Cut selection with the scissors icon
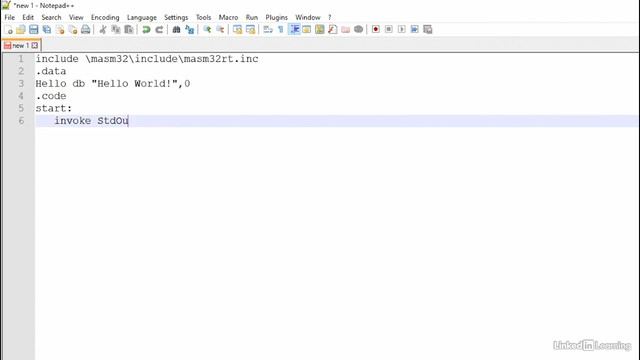Image resolution: width=640 pixels, height=360 pixels. point(103,29)
